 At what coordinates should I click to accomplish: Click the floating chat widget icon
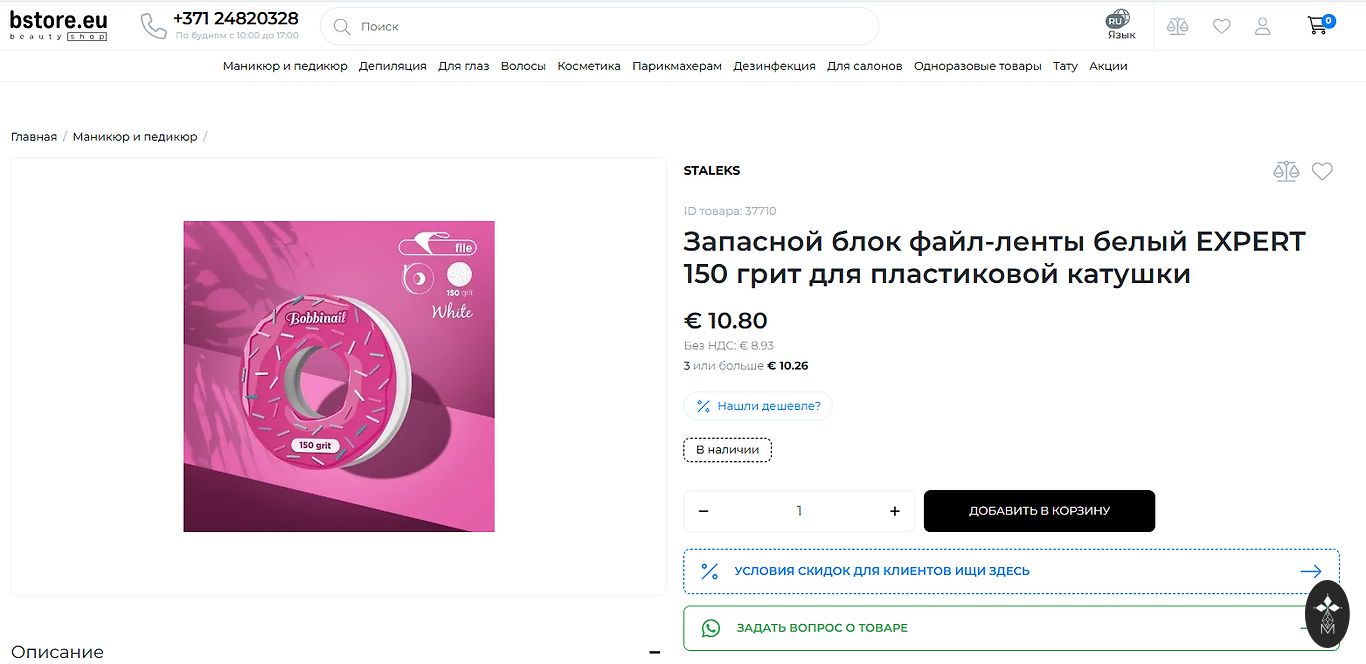[1327, 613]
